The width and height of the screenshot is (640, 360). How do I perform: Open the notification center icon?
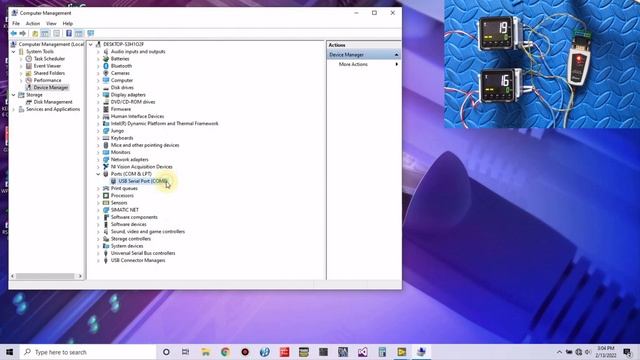point(628,352)
